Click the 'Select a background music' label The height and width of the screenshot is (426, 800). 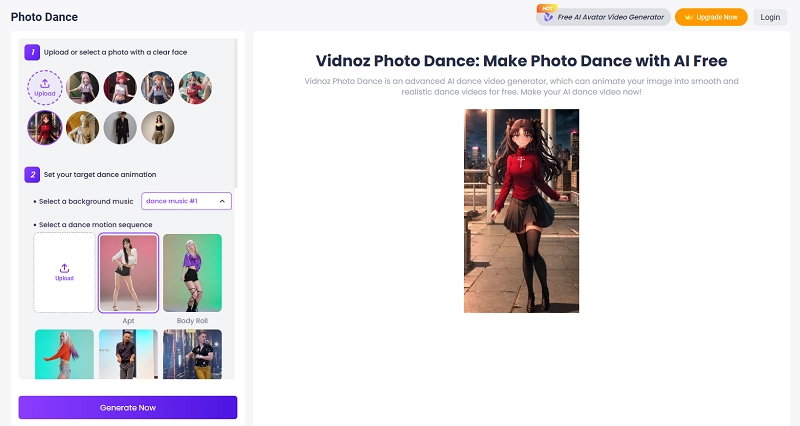[x=86, y=202]
